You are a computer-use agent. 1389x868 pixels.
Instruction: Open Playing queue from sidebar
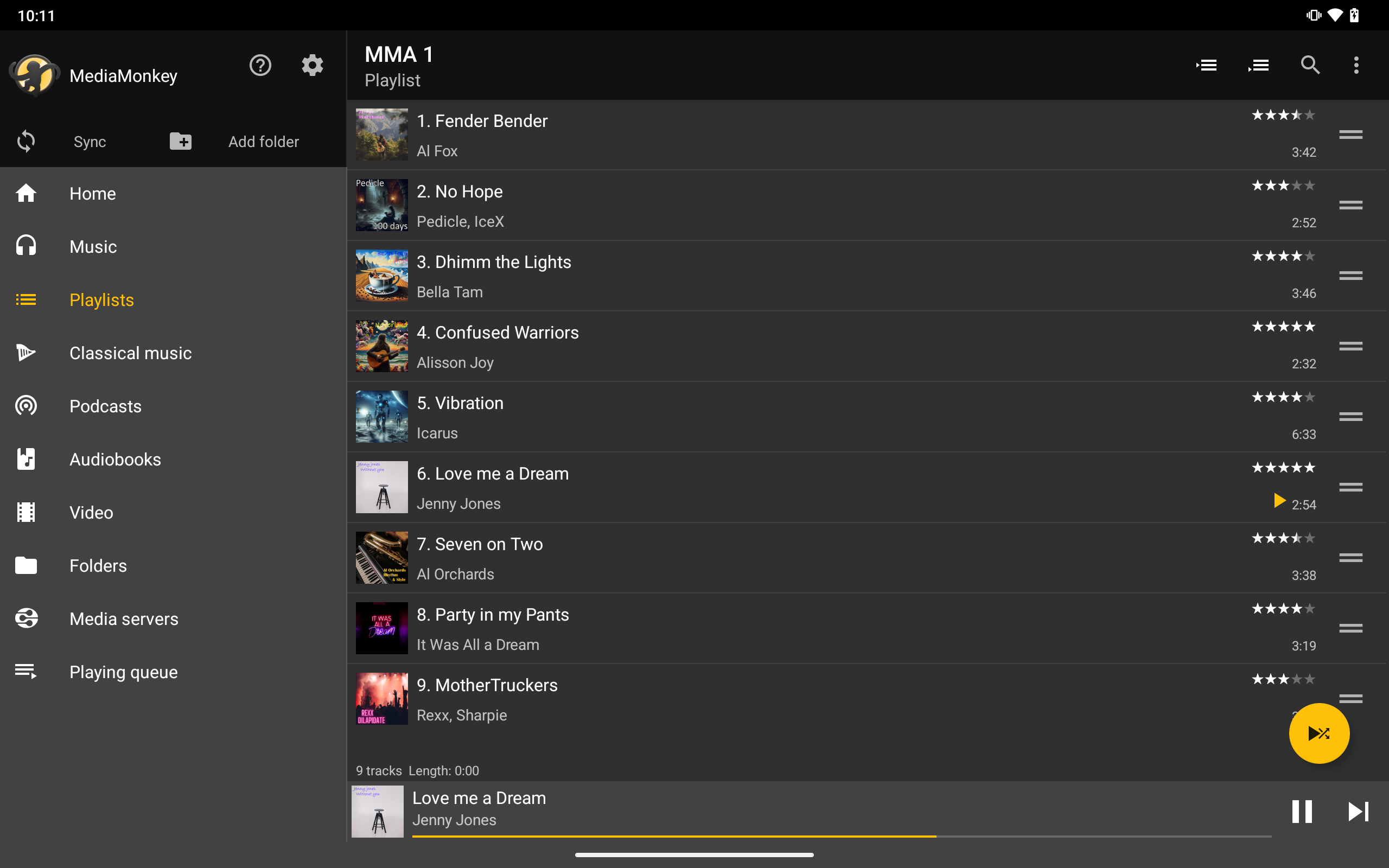click(123, 672)
